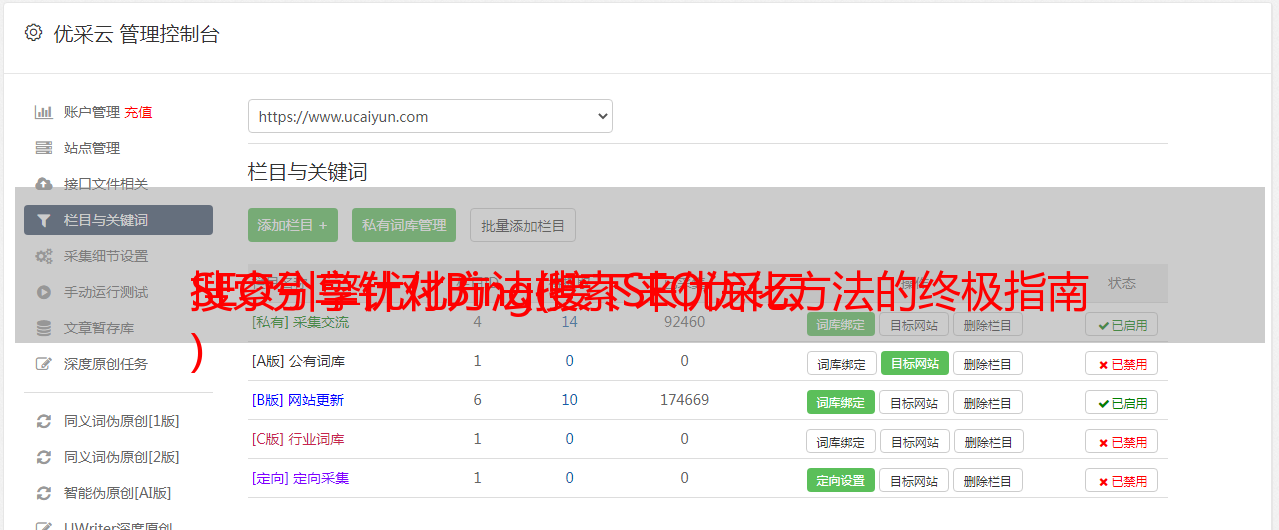Open 文章暂存库 page
Viewport: 1279px width, 530px height.
coord(99,328)
